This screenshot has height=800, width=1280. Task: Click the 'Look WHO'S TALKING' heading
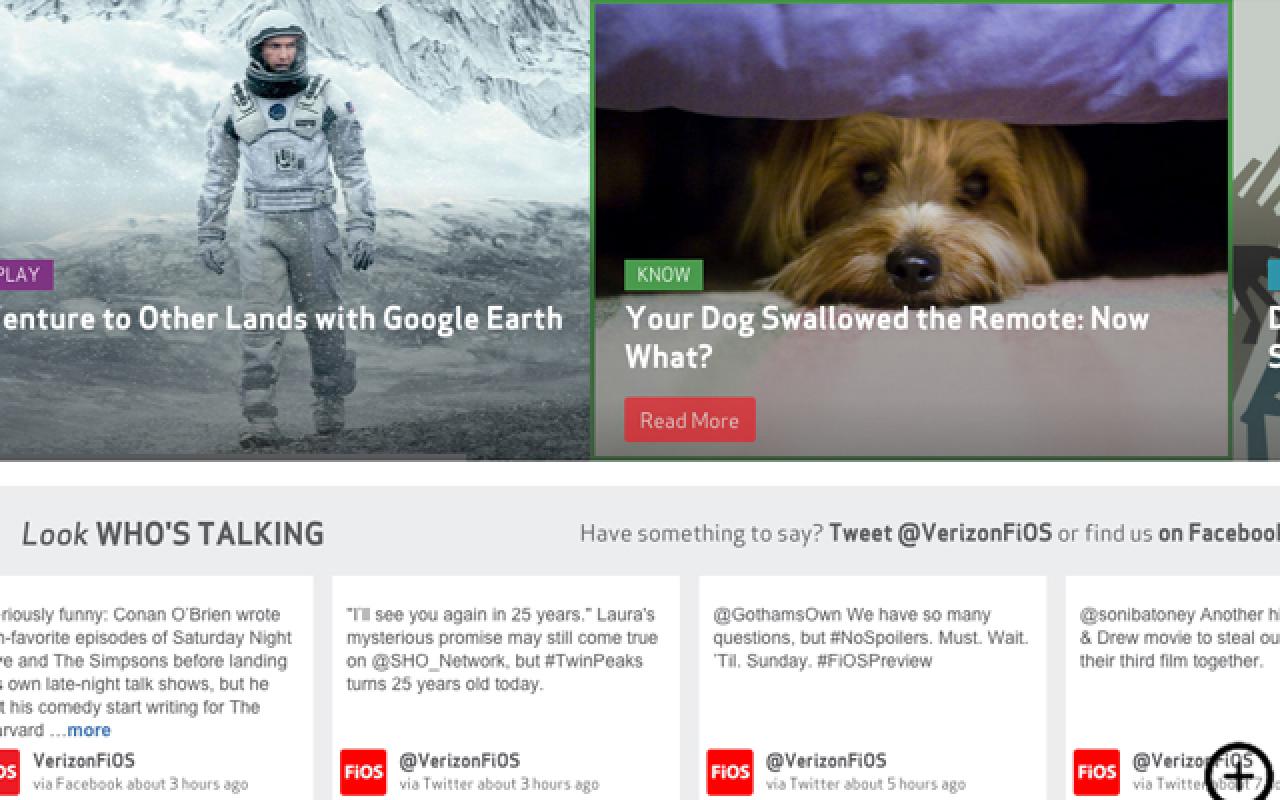point(173,534)
